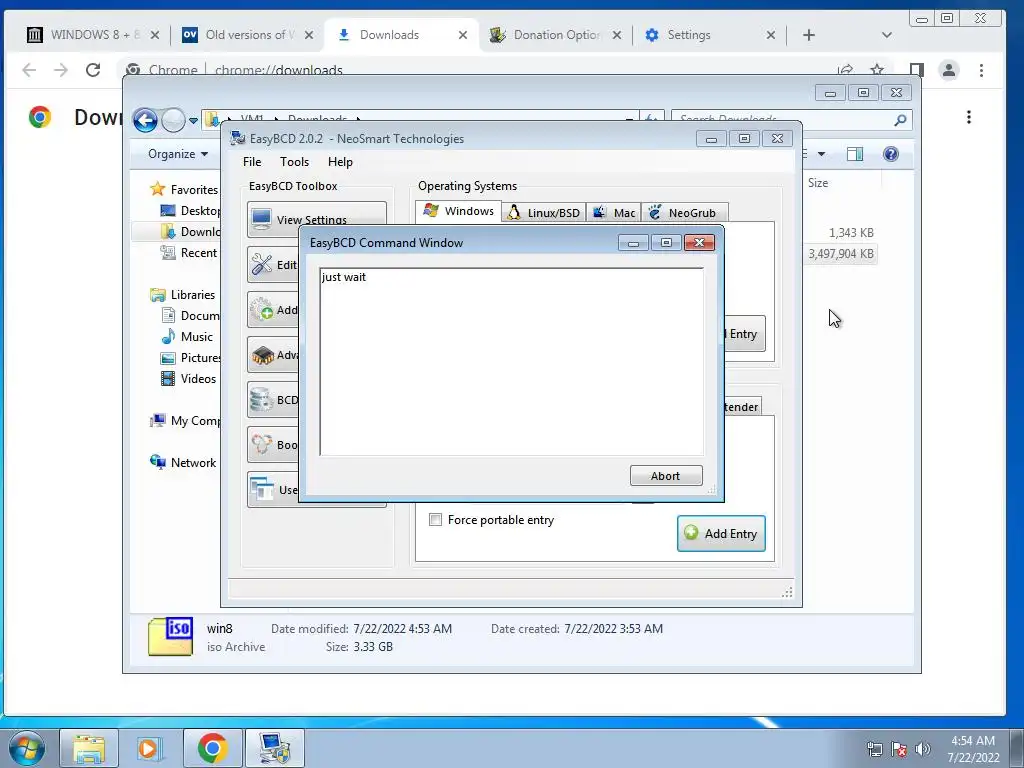Open the Downloads page three-dot menu
Viewport: 1024px width, 768px height.
pos(968,117)
